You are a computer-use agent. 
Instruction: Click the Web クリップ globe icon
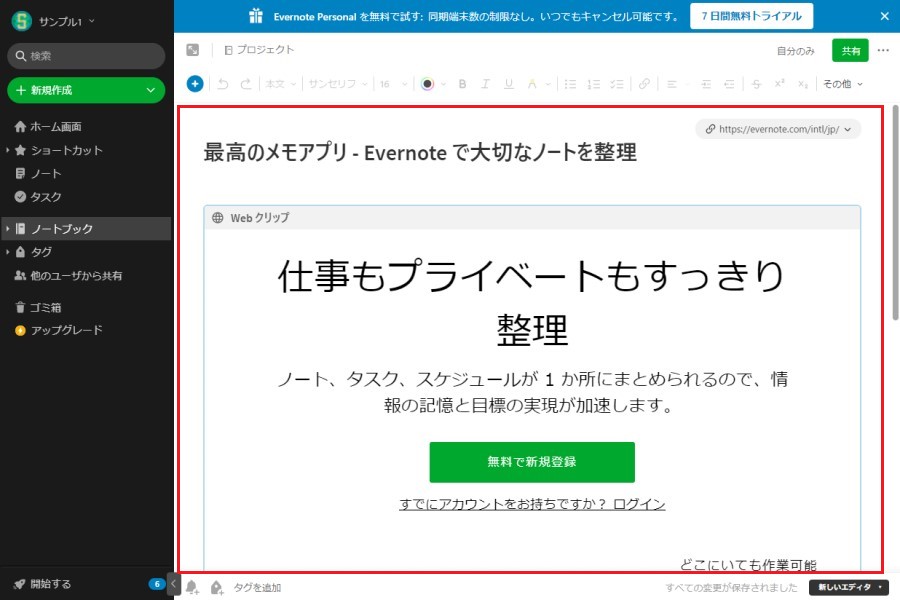218,218
